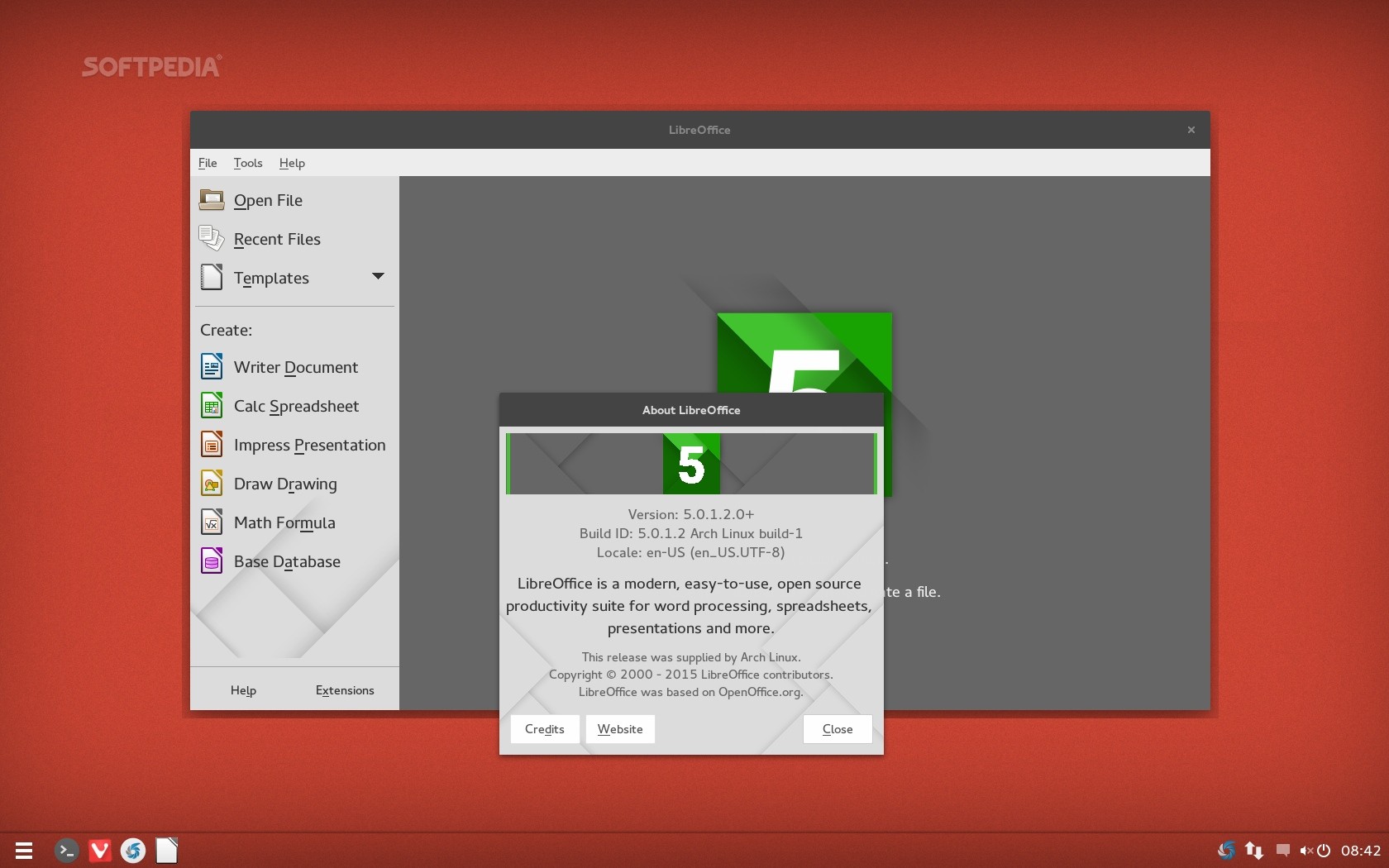Click the Writer Document icon
The height and width of the screenshot is (868, 1389).
pos(212,367)
